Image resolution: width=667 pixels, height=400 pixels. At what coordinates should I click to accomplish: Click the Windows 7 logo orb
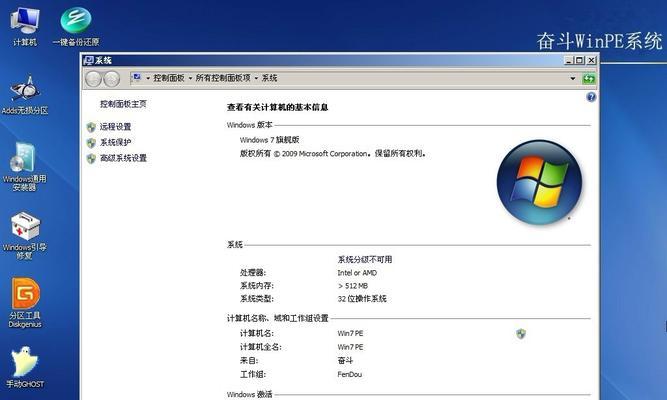539,182
